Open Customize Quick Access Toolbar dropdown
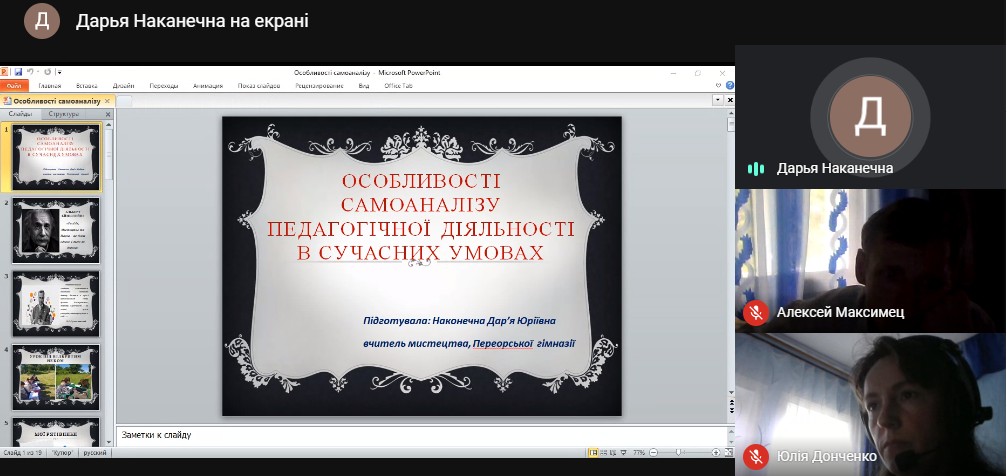1007x476 pixels. click(x=59, y=72)
